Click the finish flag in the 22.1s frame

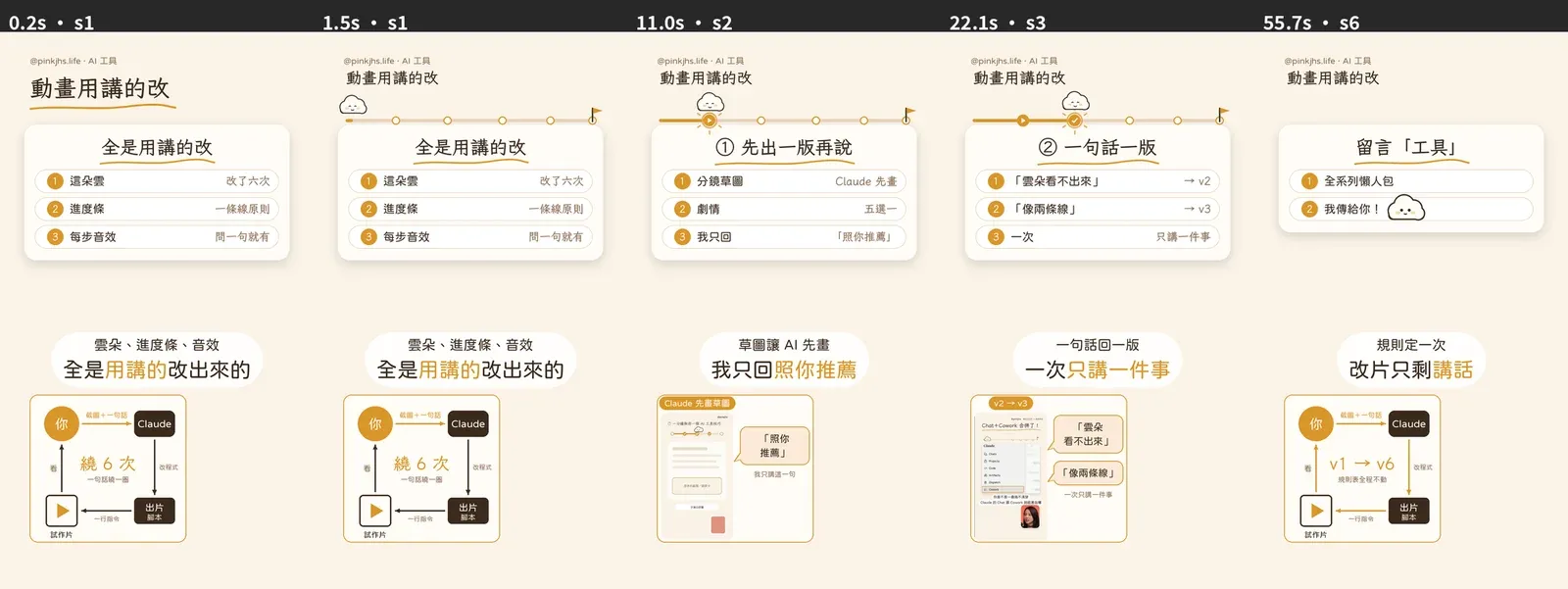1222,115
